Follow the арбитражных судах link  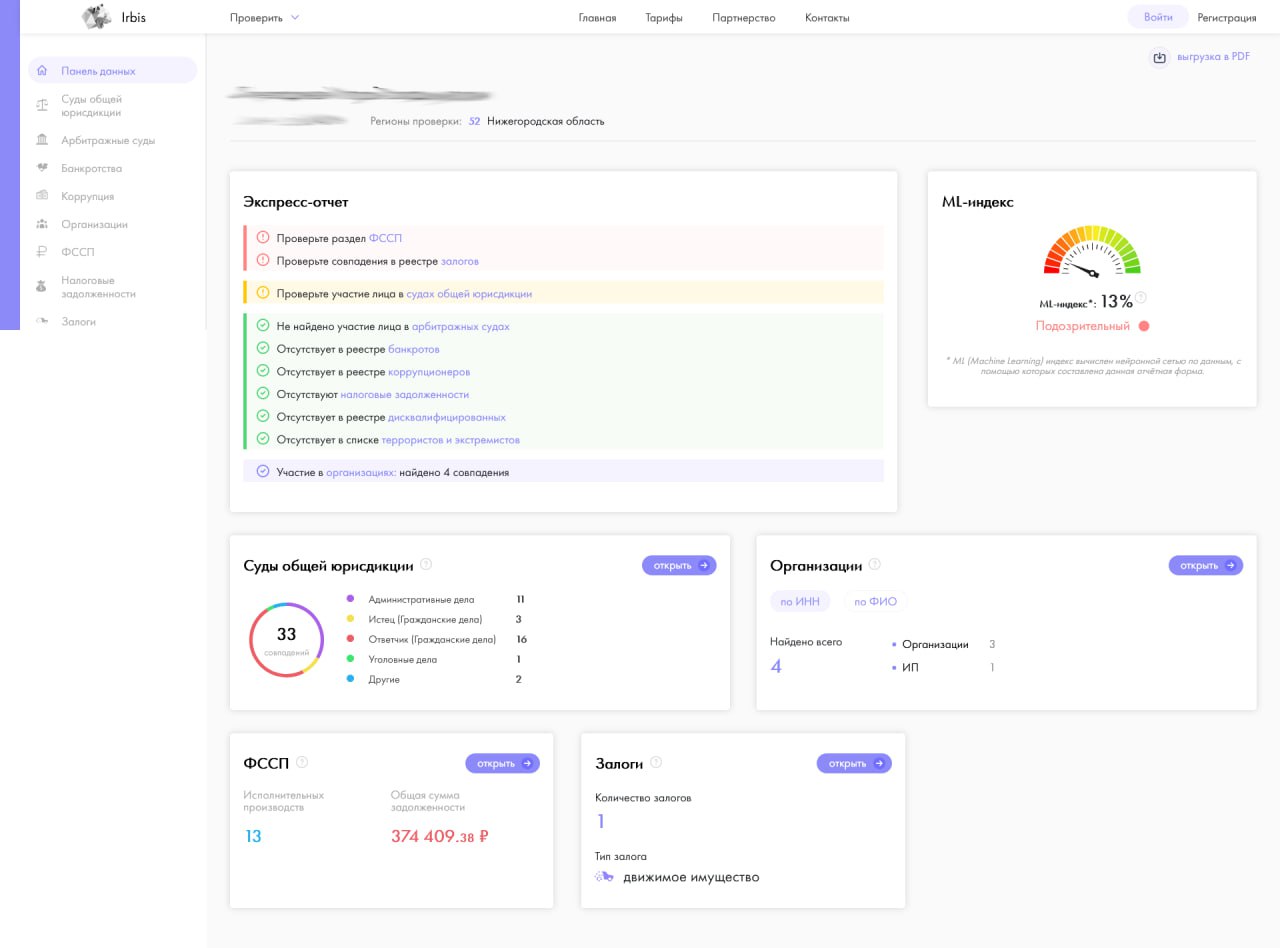460,326
